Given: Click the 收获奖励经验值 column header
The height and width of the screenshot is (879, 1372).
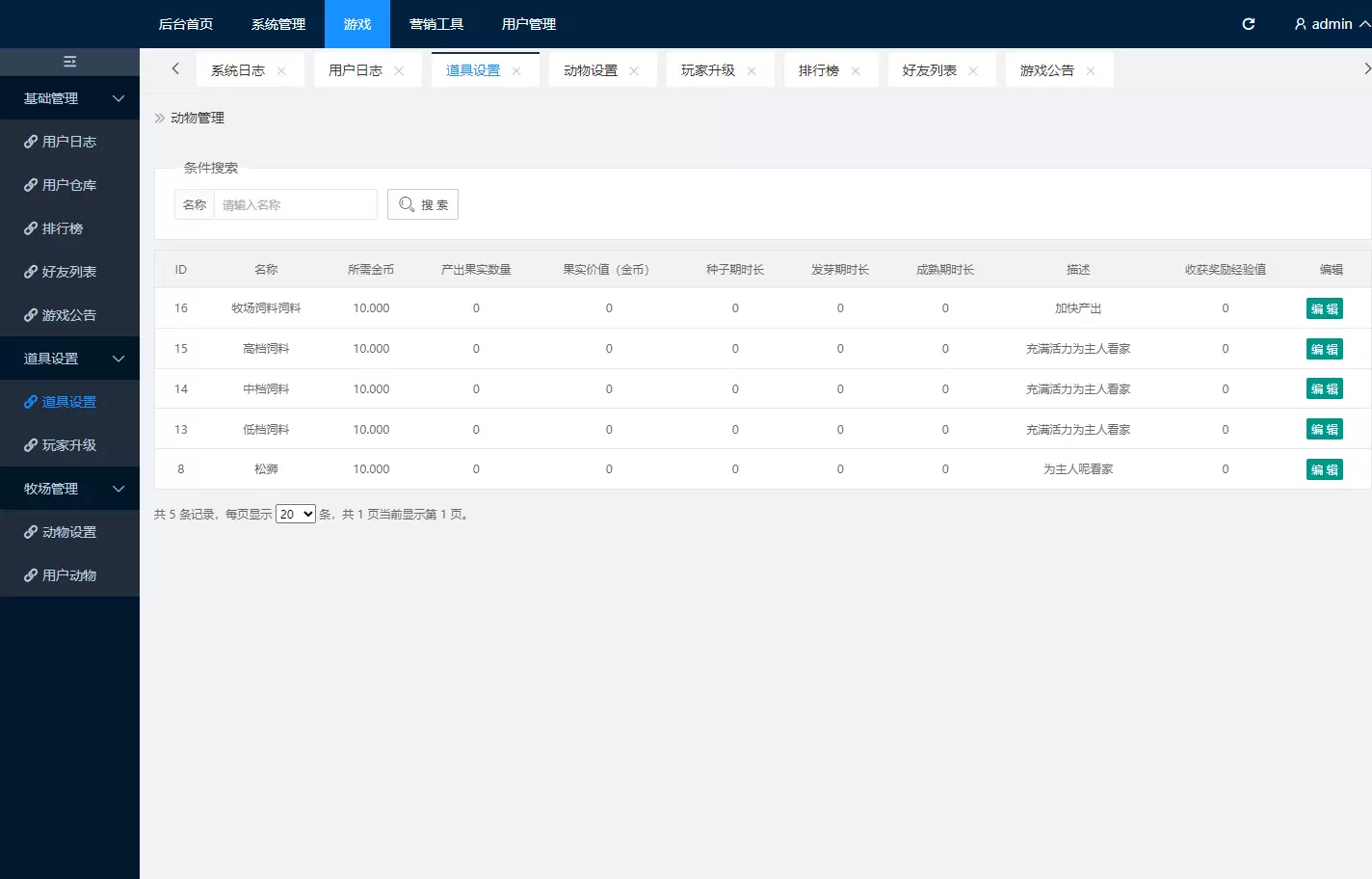Looking at the screenshot, I should 1226,270.
